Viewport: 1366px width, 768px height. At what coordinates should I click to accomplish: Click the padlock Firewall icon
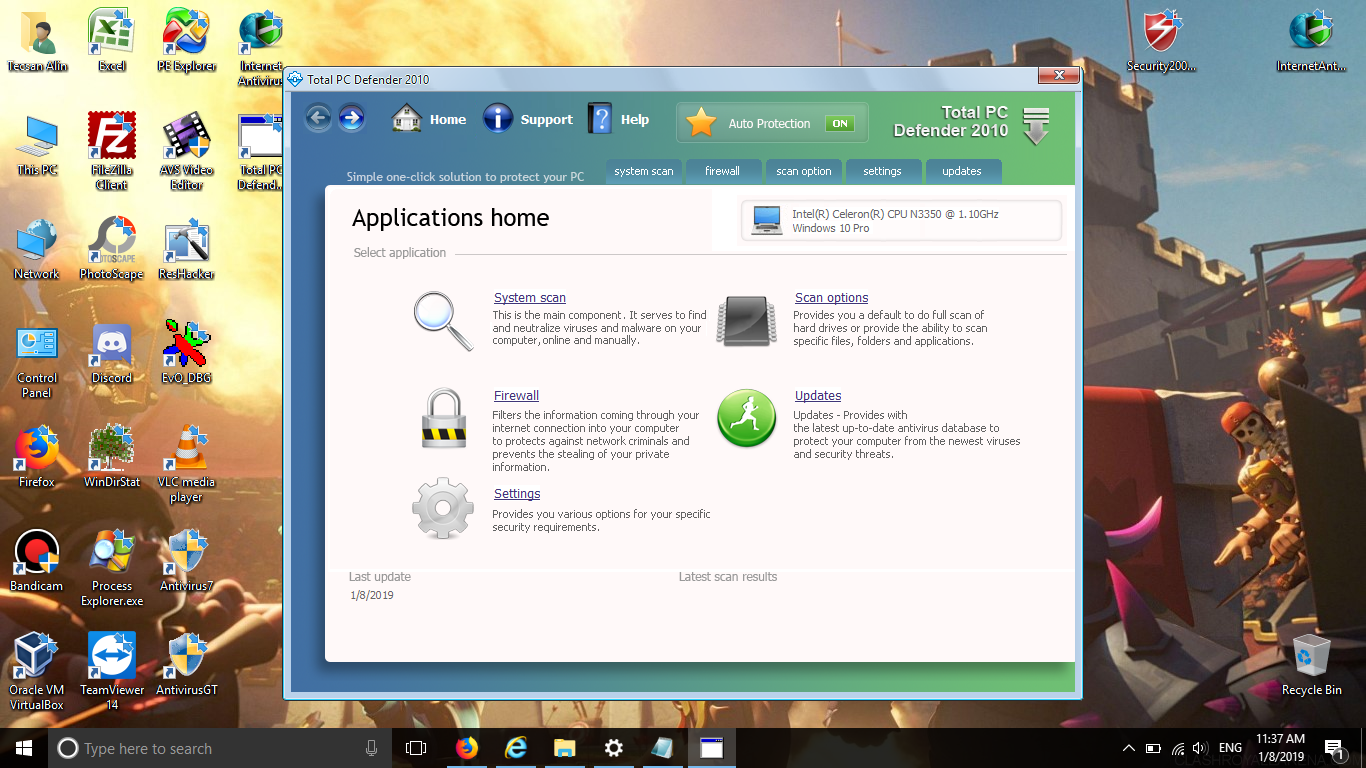[x=443, y=419]
